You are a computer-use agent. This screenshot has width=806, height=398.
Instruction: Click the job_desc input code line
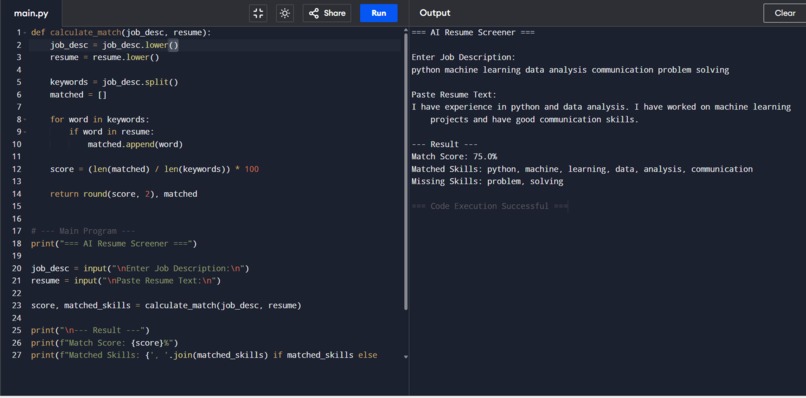[140, 268]
